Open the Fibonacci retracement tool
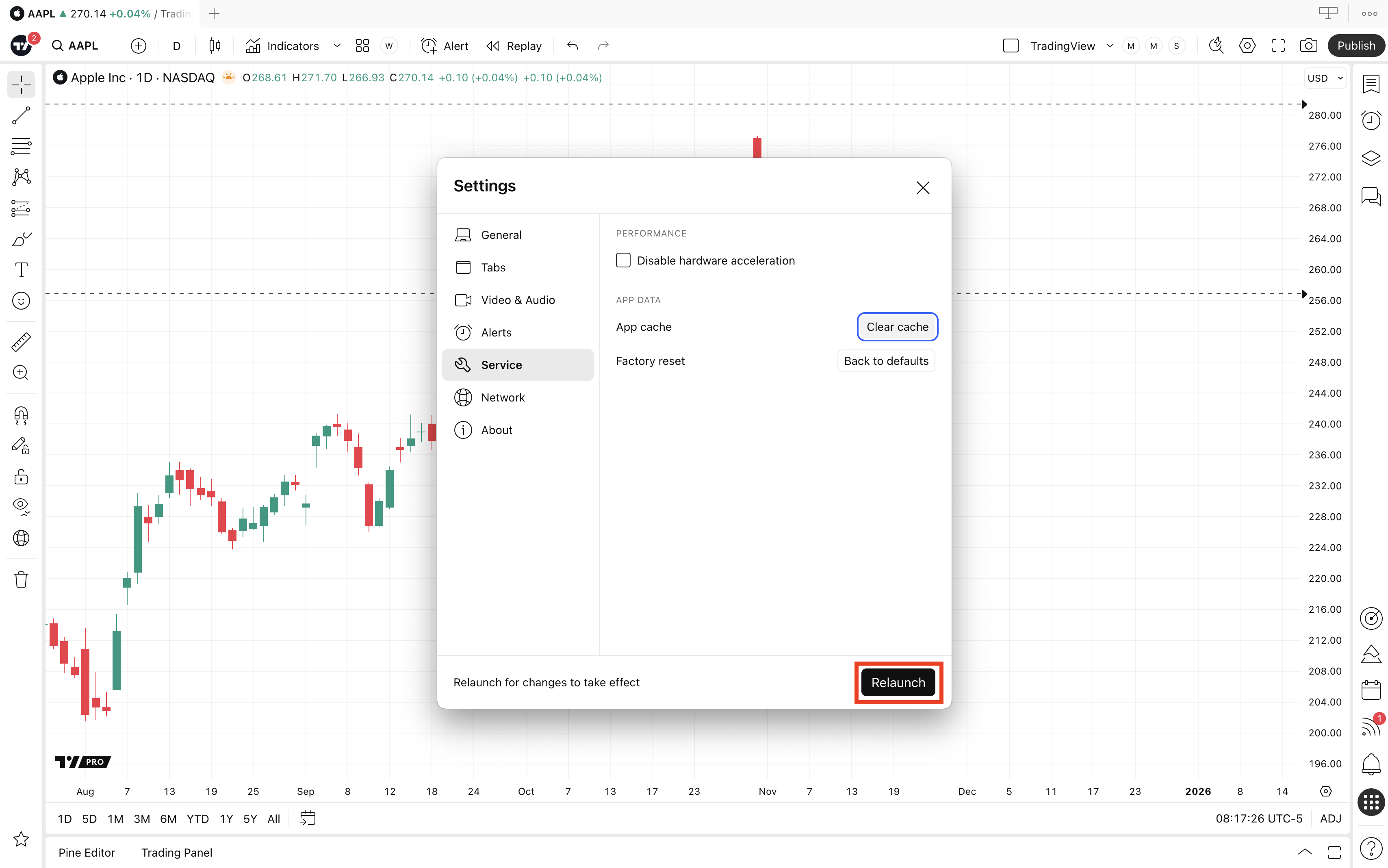Viewport: 1388px width, 868px height. (21, 146)
